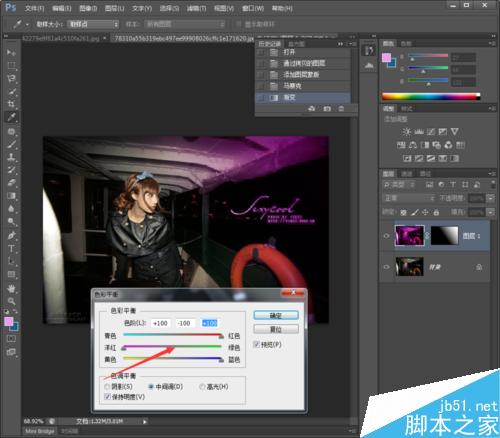Select the Crop tool
500x438 pixels.
11,104
